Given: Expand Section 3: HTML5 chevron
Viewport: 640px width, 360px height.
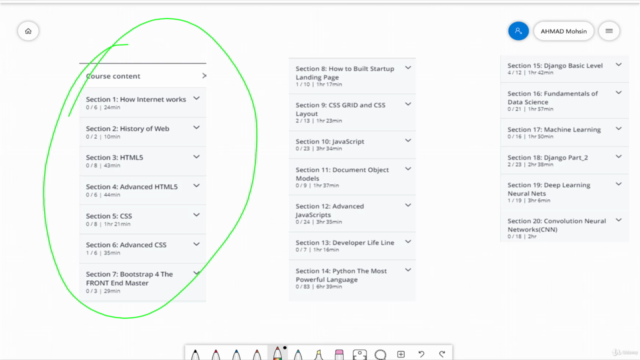Looking at the screenshot, I should (x=196, y=157).
